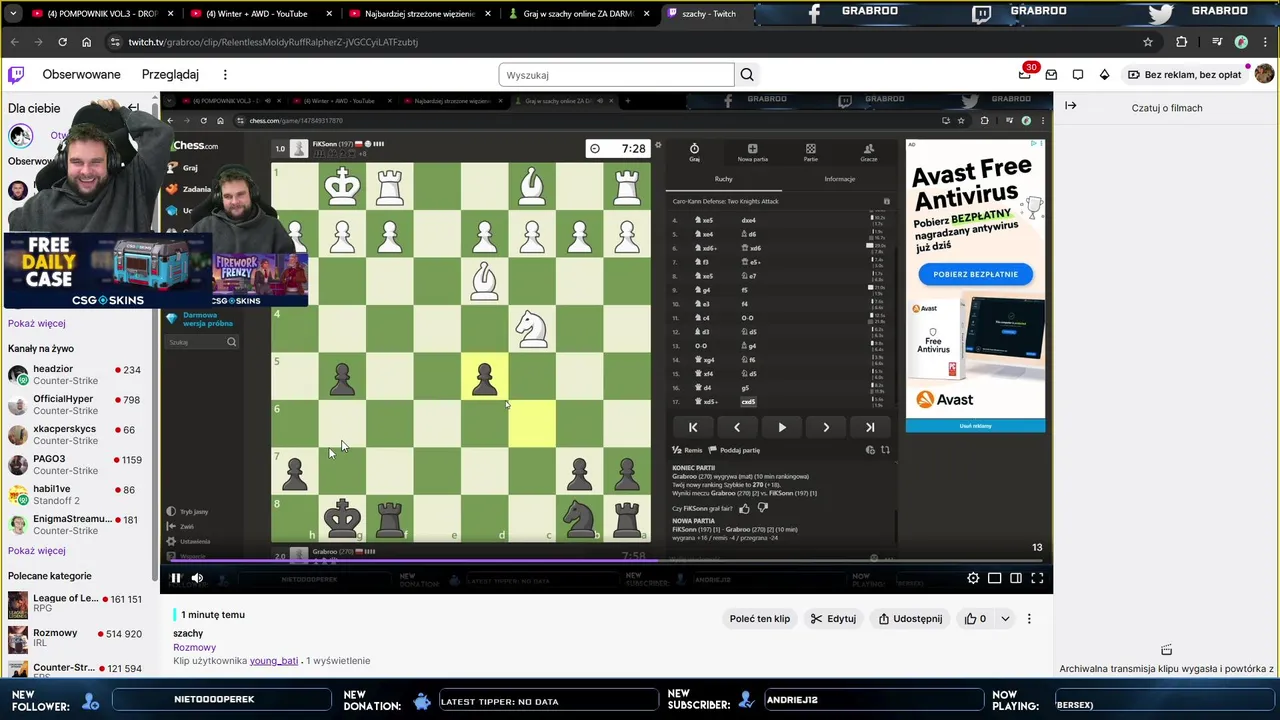This screenshot has width=1280, height=720.
Task: Open the Twitch home logo
Action: coord(16,75)
